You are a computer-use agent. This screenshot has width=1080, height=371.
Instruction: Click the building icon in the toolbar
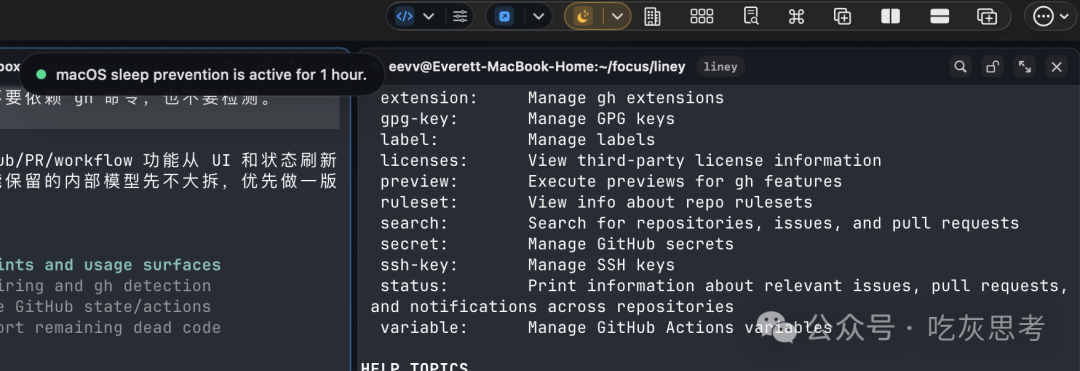pos(652,17)
